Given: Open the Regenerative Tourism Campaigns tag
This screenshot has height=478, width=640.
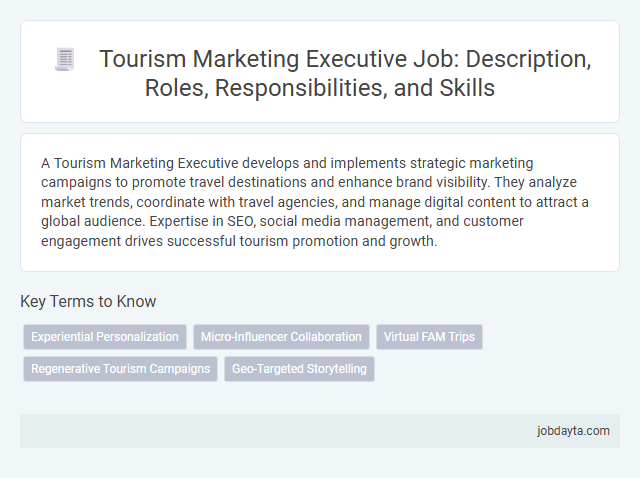Looking at the screenshot, I should click(120, 369).
